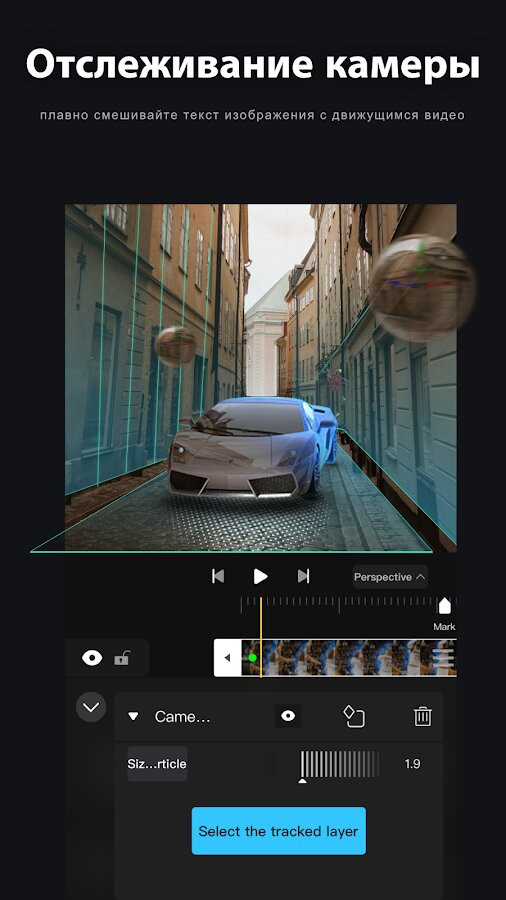
Task: Collapse the Camera effect disclosure triangle
Action: 134,716
